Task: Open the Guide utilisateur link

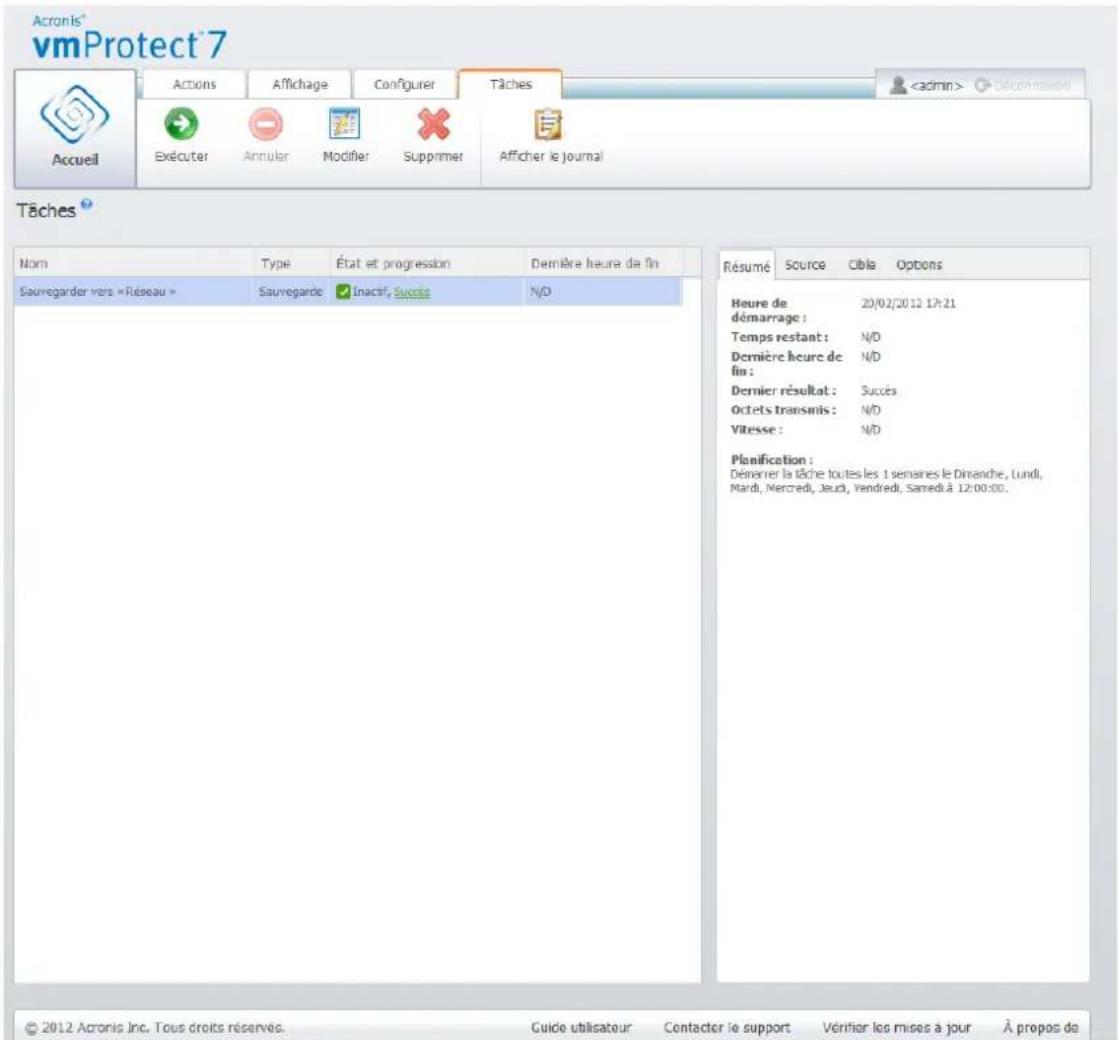Action: (581, 1027)
